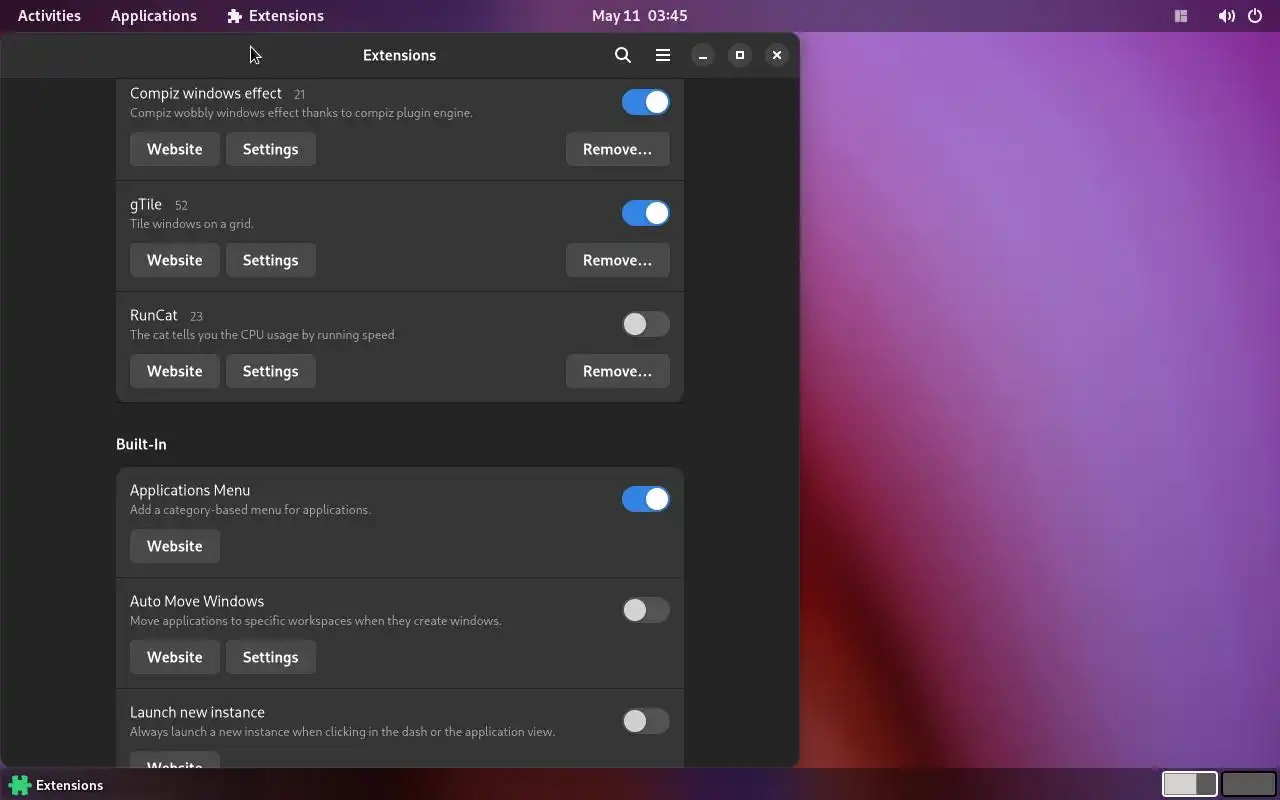
Task: Click the Extensions puzzle icon in the top bar
Action: [x=235, y=16]
